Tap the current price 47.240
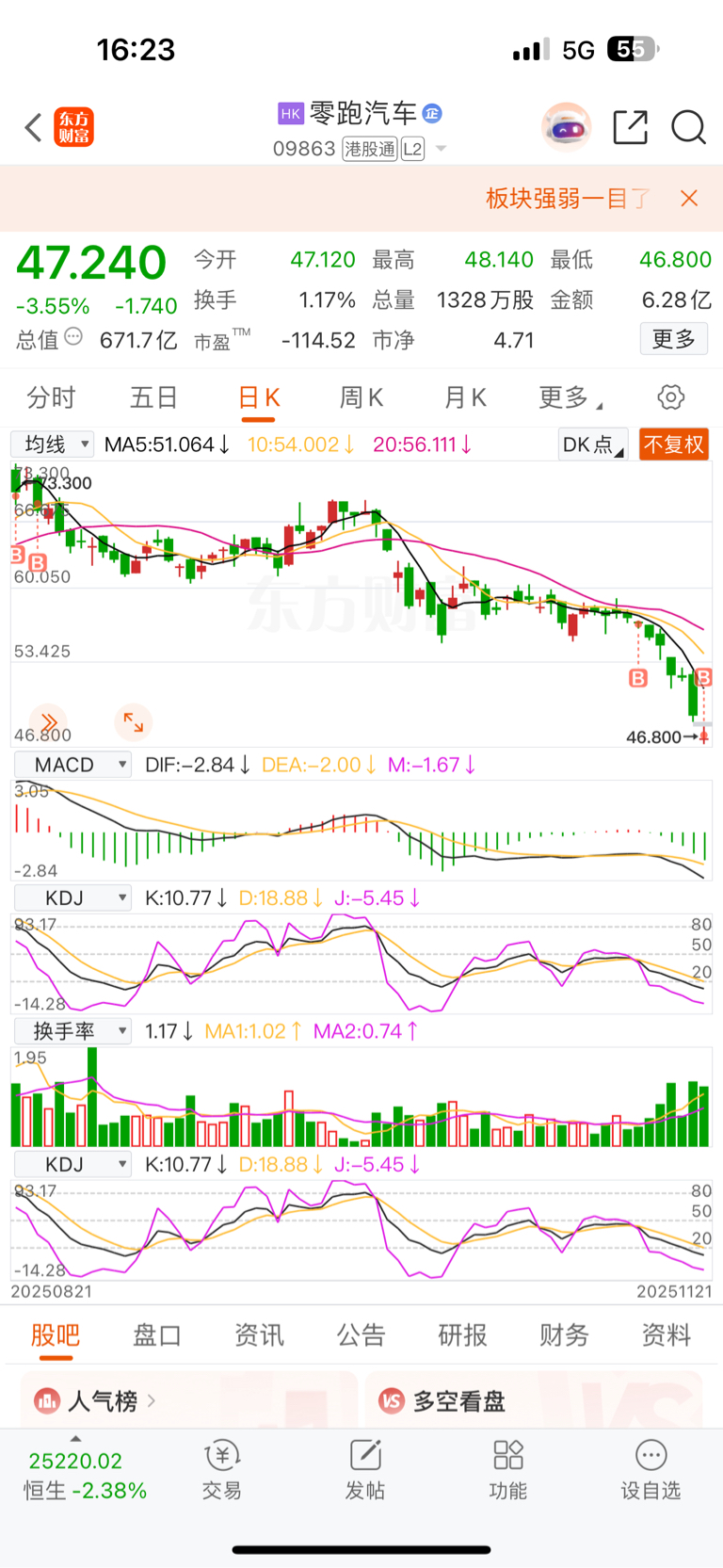 coord(91,263)
